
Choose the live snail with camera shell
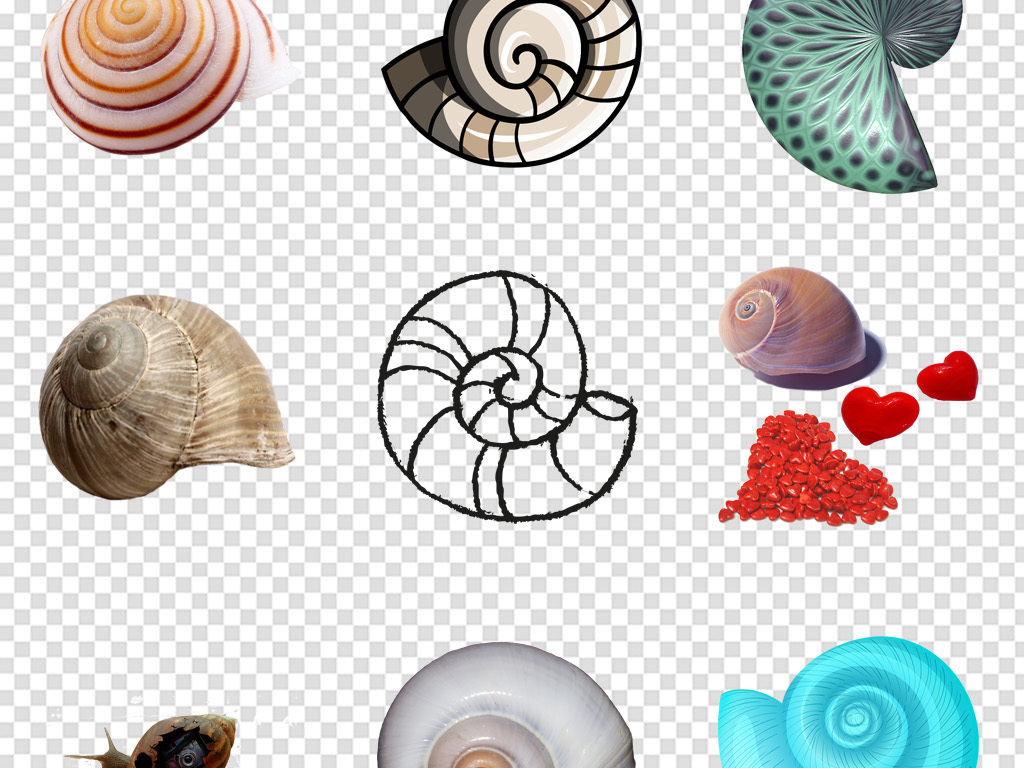pyautogui.click(x=153, y=741)
